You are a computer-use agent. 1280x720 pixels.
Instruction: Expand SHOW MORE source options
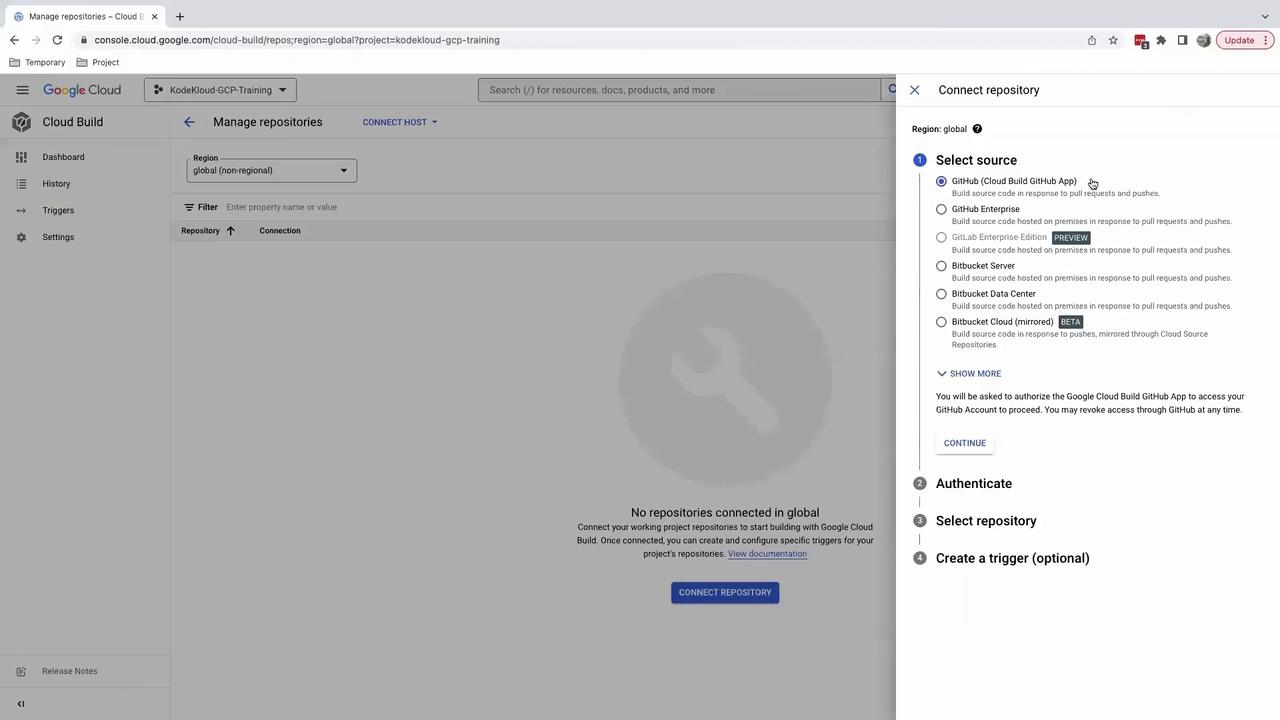[969, 373]
